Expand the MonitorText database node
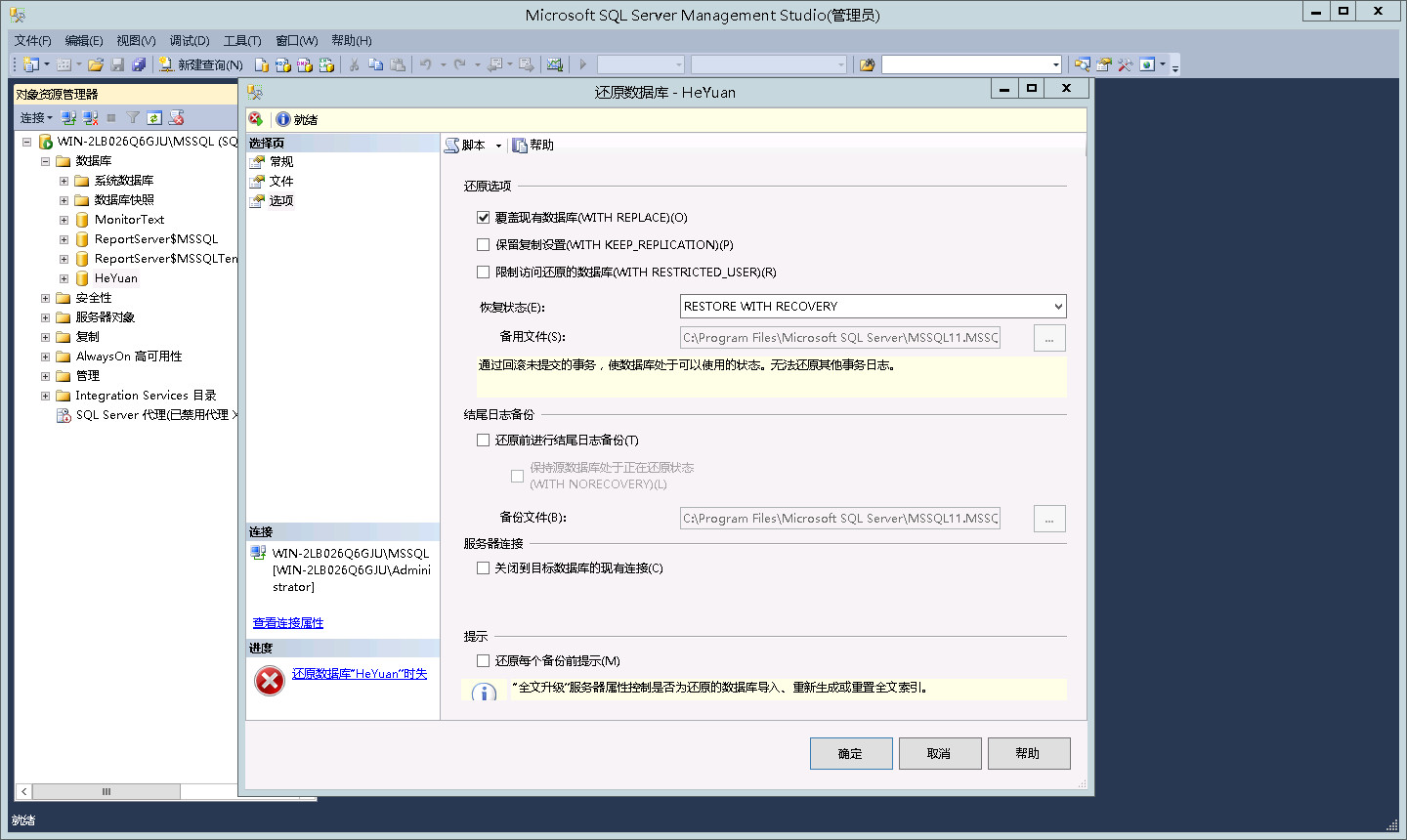The image size is (1407, 840). click(64, 220)
